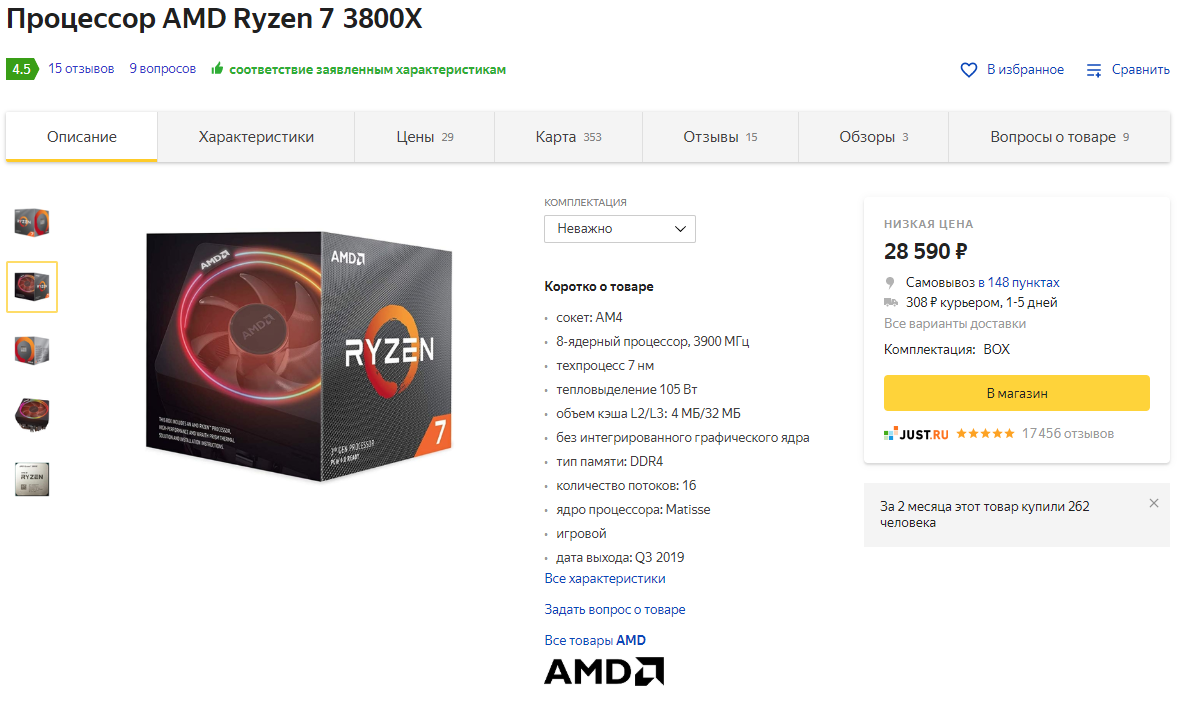Click the pickup location pin icon
The width and height of the screenshot is (1192, 707).
tap(890, 283)
